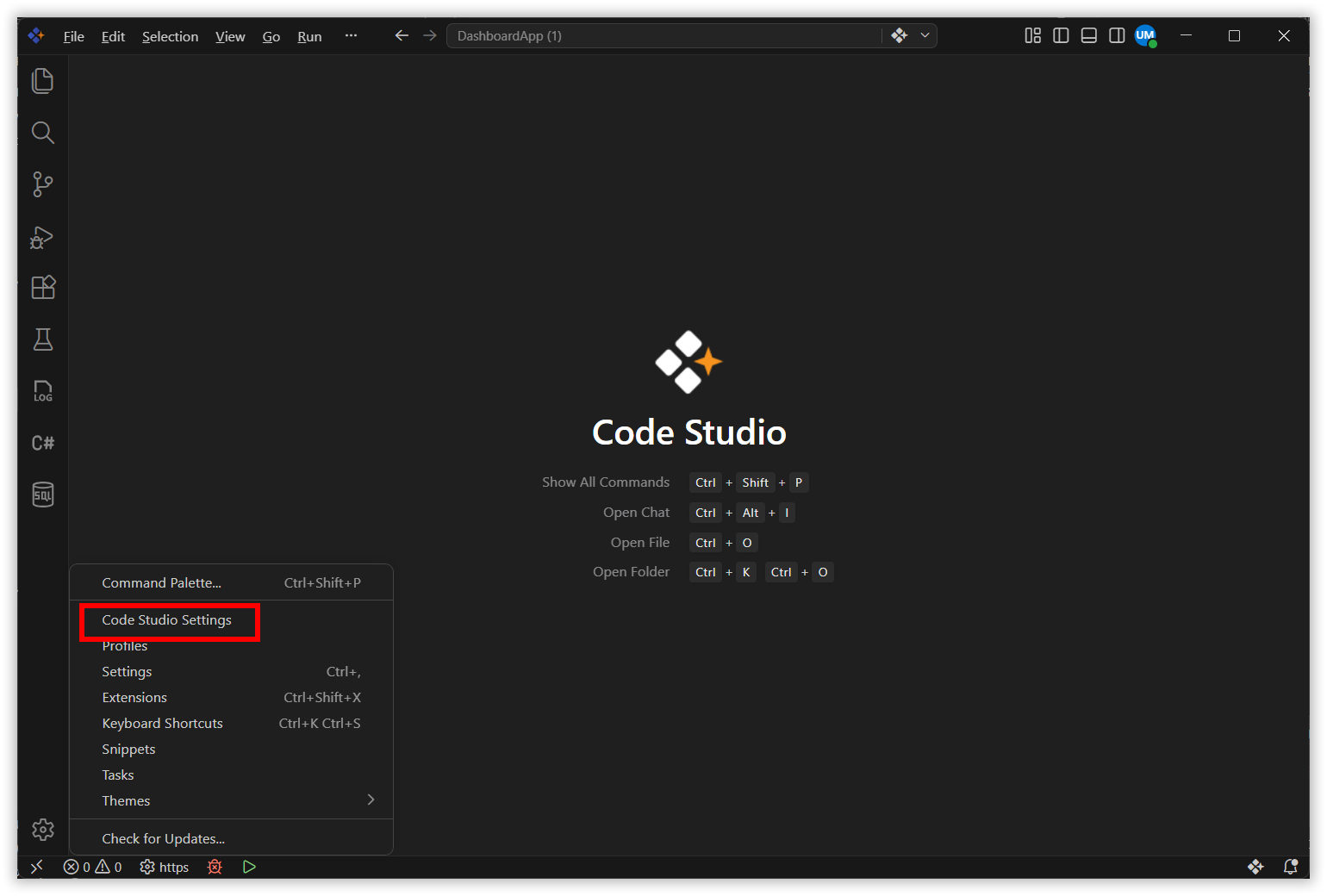The height and width of the screenshot is (896, 1327).
Task: Open the SQL database icon
Action: pos(42,495)
